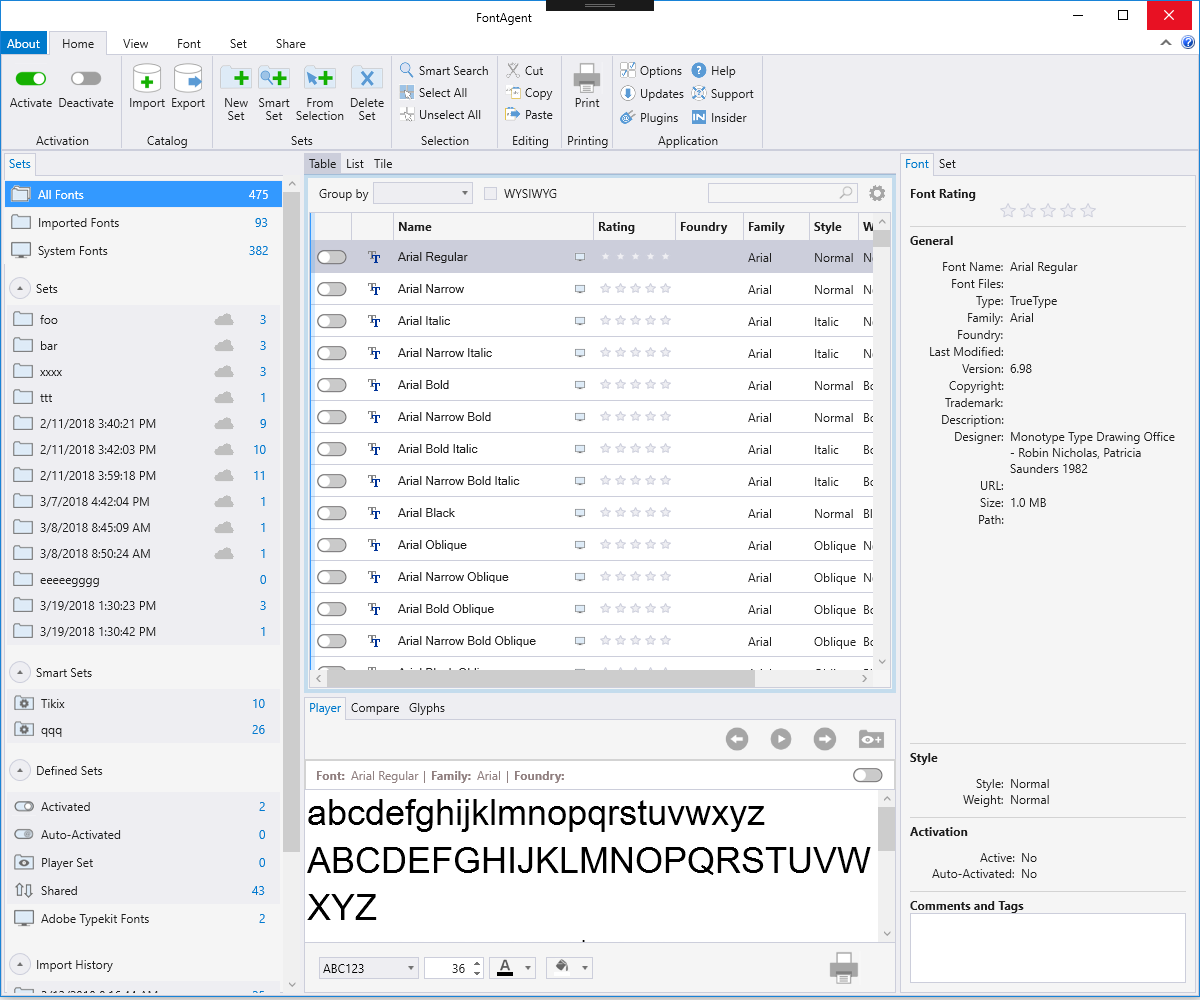The image size is (1200, 1000).
Task: Toggle activation switch in Player header
Action: pos(868,776)
